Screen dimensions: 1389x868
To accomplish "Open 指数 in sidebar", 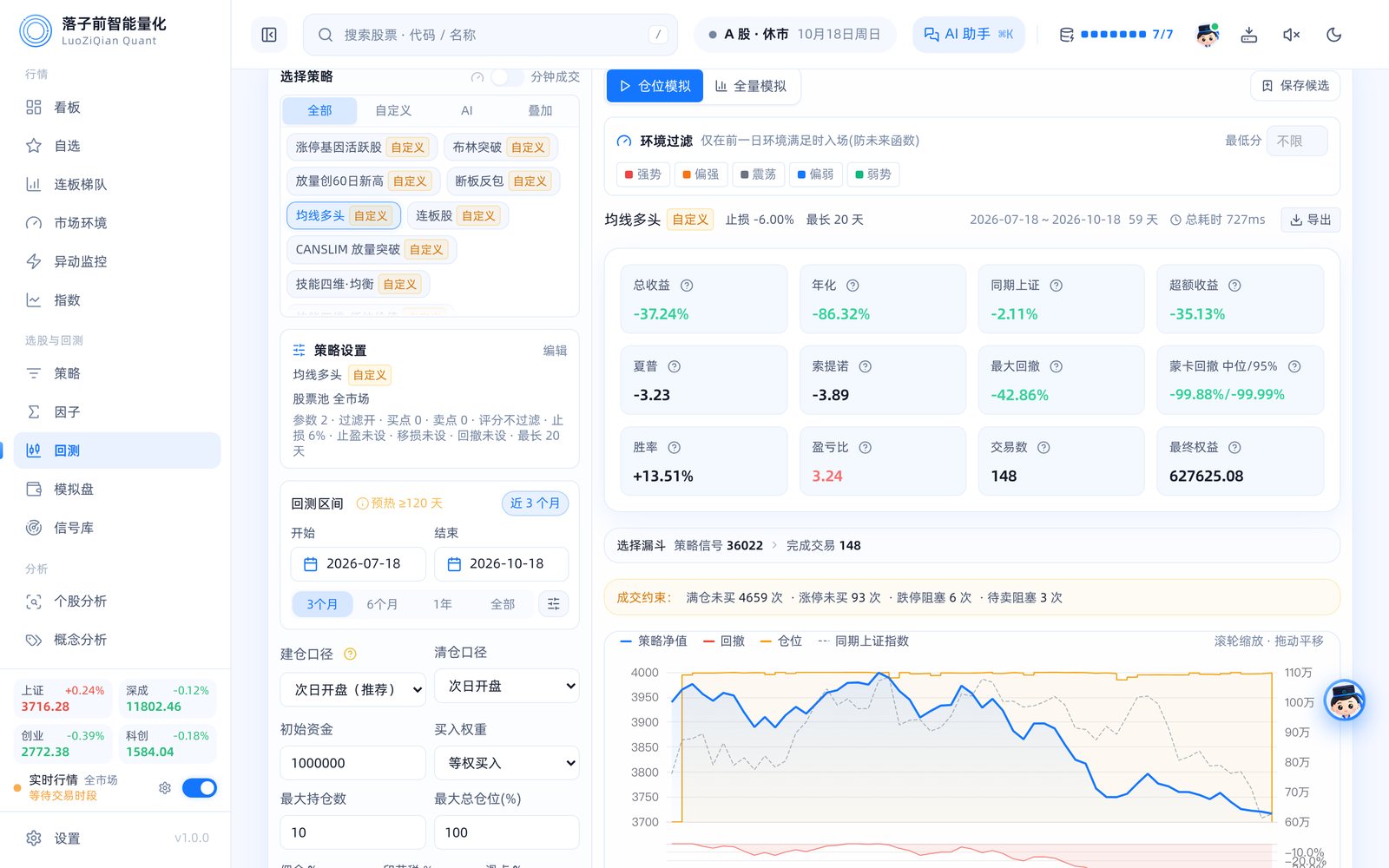I will point(117,300).
